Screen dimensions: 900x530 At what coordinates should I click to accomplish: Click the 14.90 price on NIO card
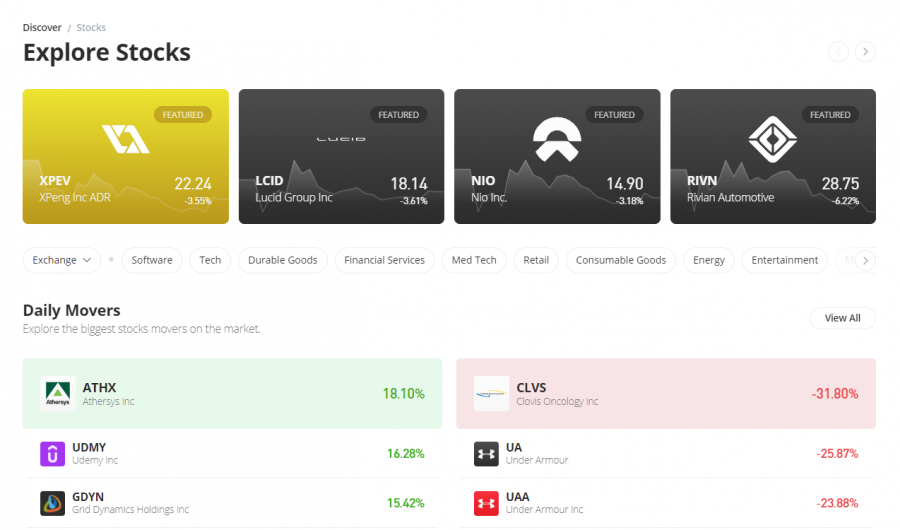tap(624, 184)
